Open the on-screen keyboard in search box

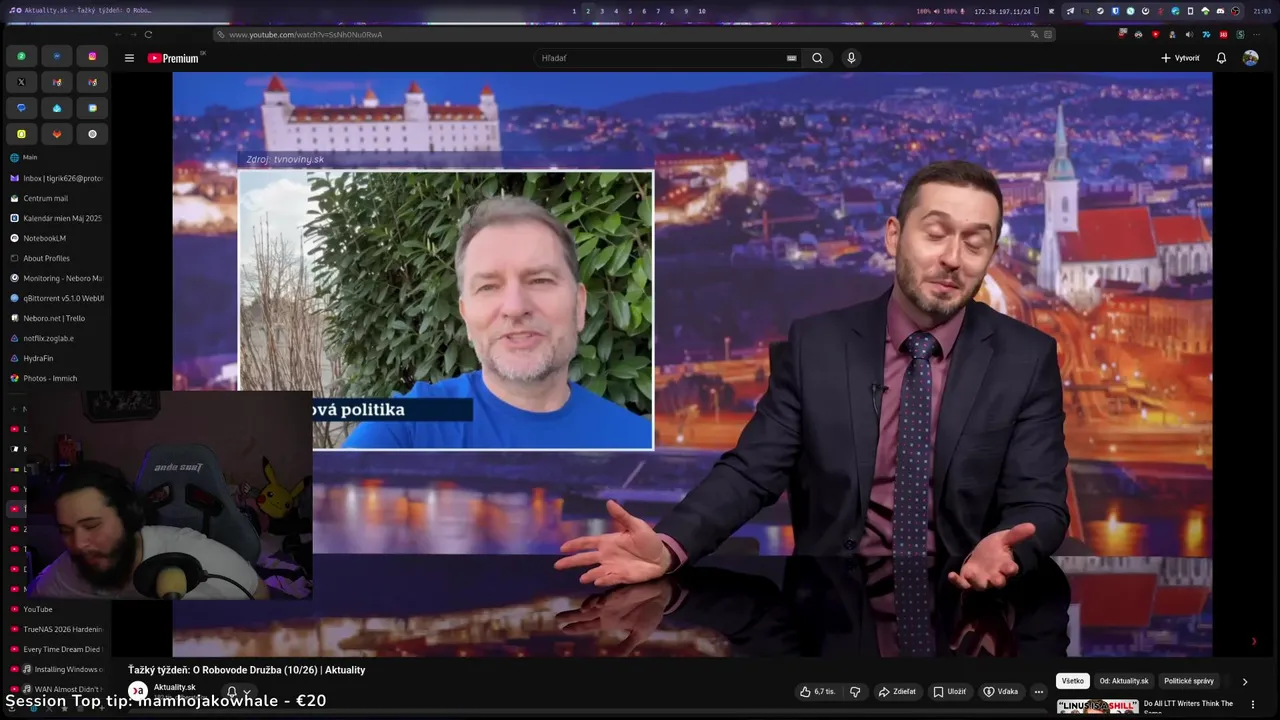[x=791, y=58]
